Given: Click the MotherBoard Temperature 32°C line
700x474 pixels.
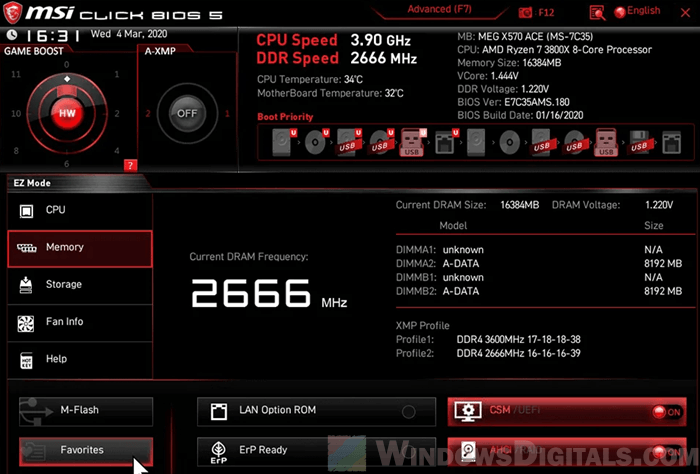Looking at the screenshot, I should [x=330, y=93].
